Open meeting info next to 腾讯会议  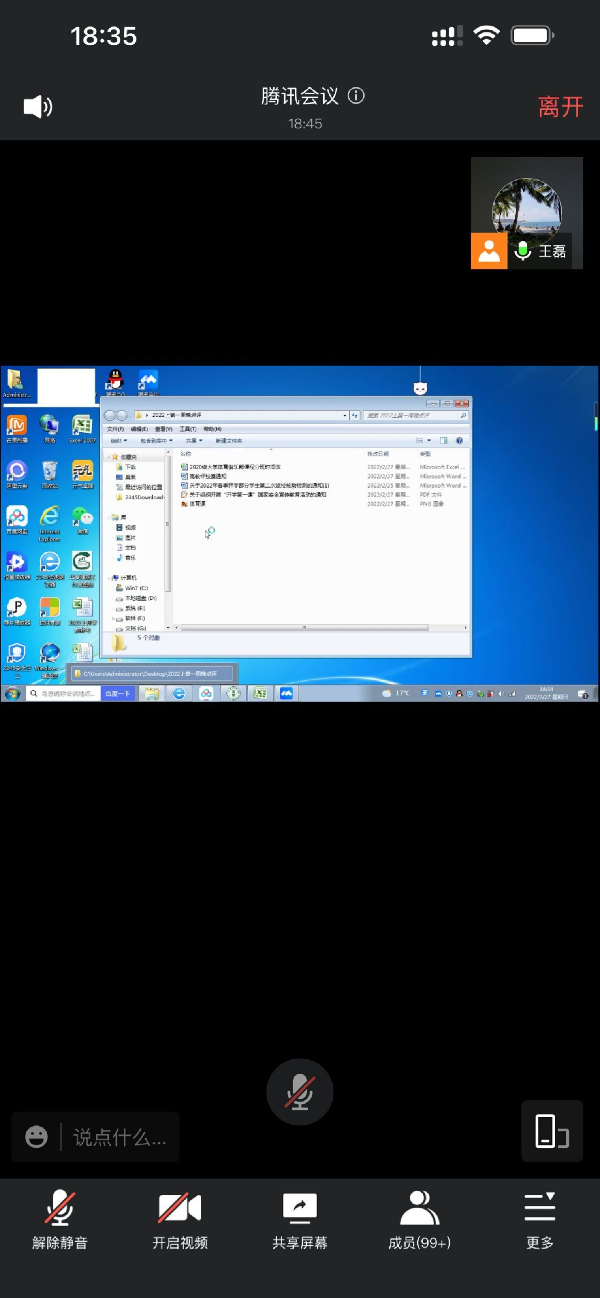pos(356,96)
